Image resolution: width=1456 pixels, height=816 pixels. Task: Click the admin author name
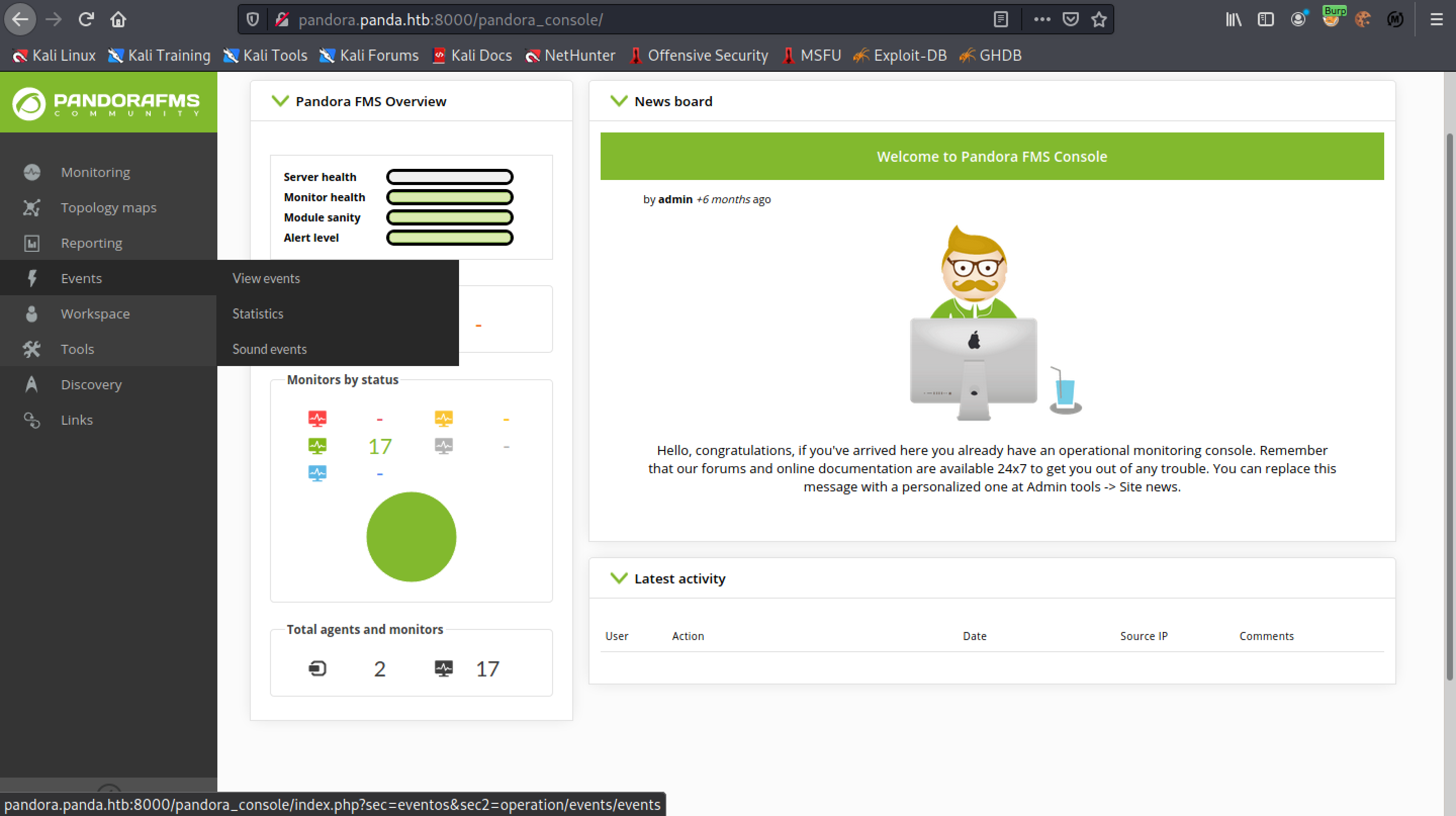point(675,199)
